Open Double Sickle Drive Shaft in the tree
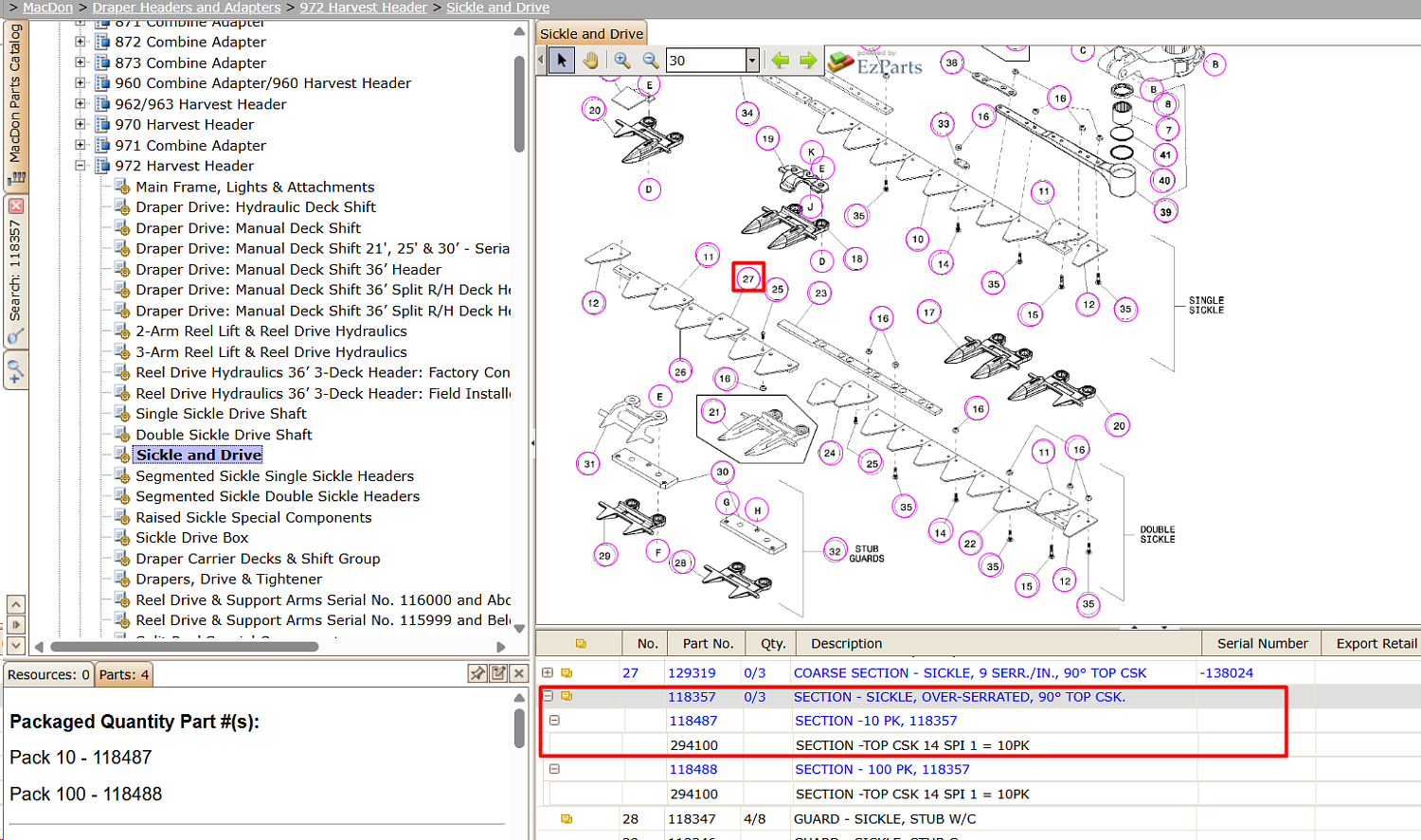The image size is (1421, 840). 224,435
